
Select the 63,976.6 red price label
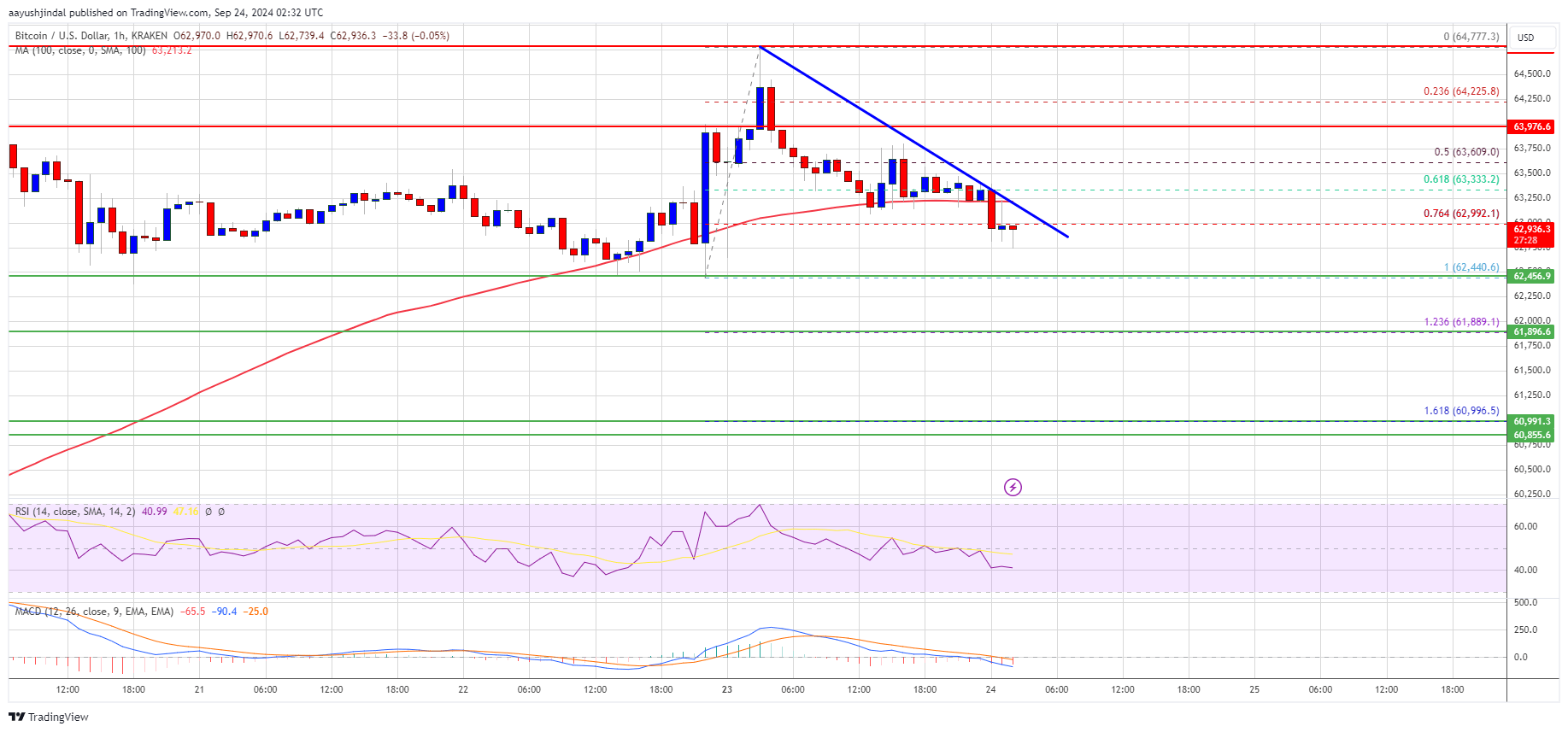1532,126
